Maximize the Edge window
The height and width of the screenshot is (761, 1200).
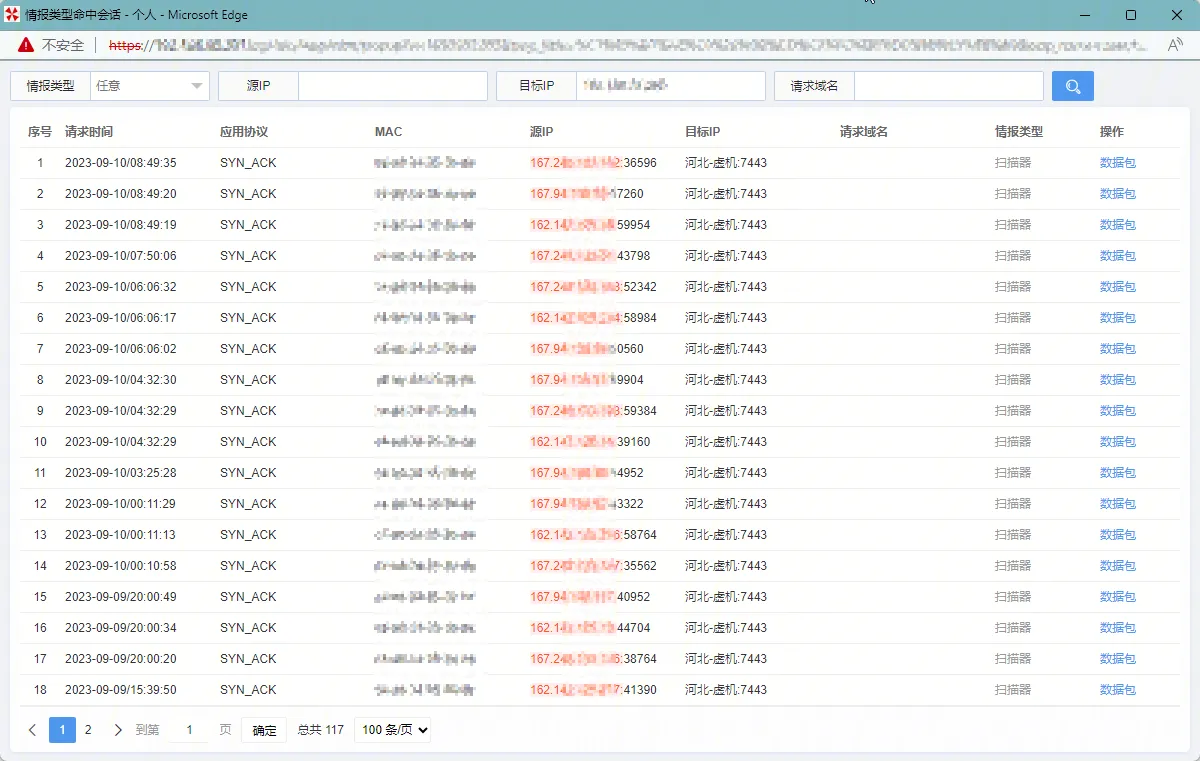tap(1130, 15)
